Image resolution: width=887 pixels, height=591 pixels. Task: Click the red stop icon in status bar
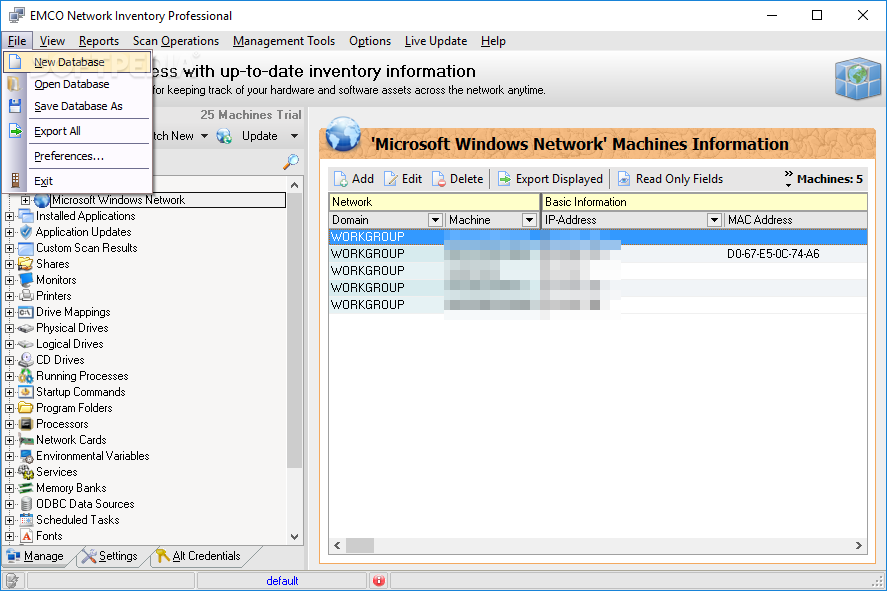378,581
